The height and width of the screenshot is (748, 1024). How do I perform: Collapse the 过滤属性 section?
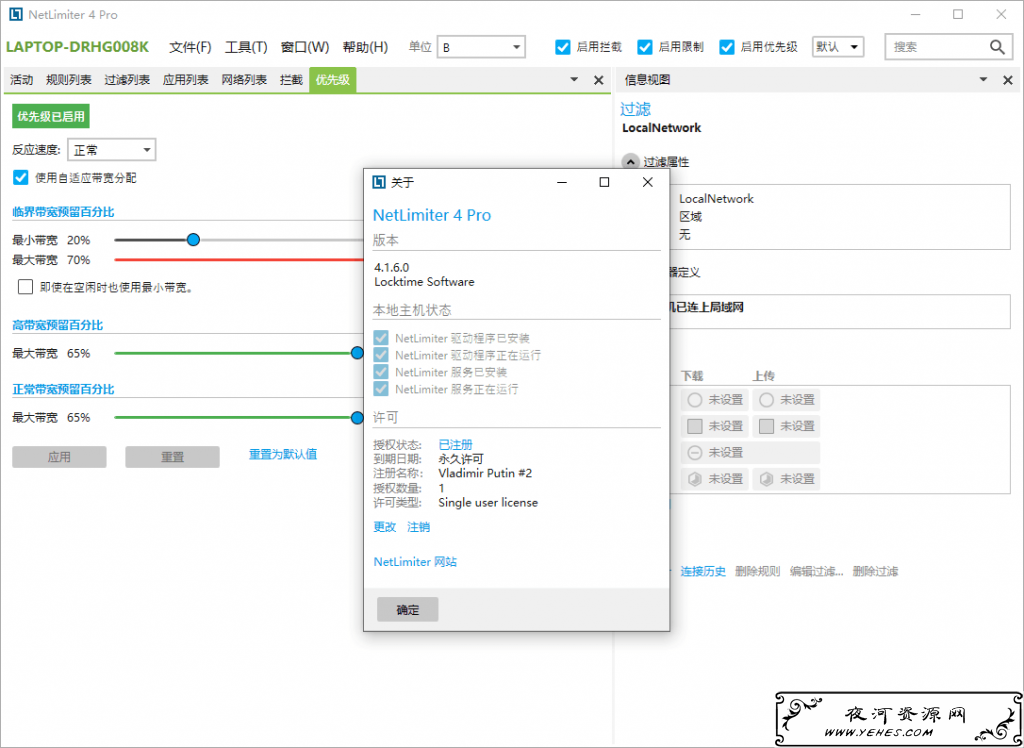tap(631, 162)
